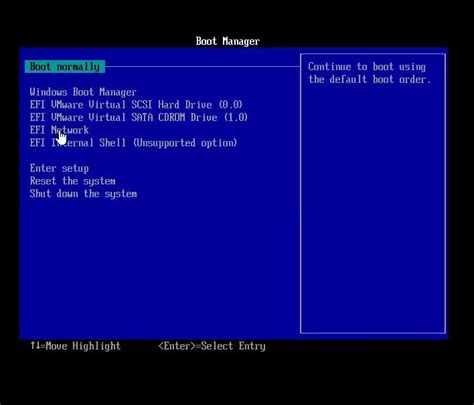Image resolution: width=474 pixels, height=405 pixels.
Task: Click the <Enter>=Select Entry hint
Action: [212, 346]
